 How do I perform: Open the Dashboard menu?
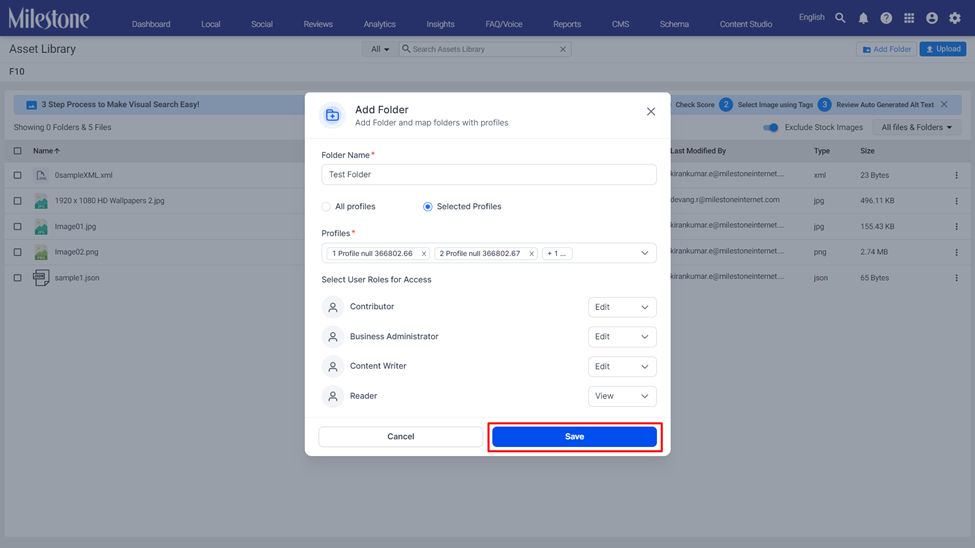[x=151, y=24]
